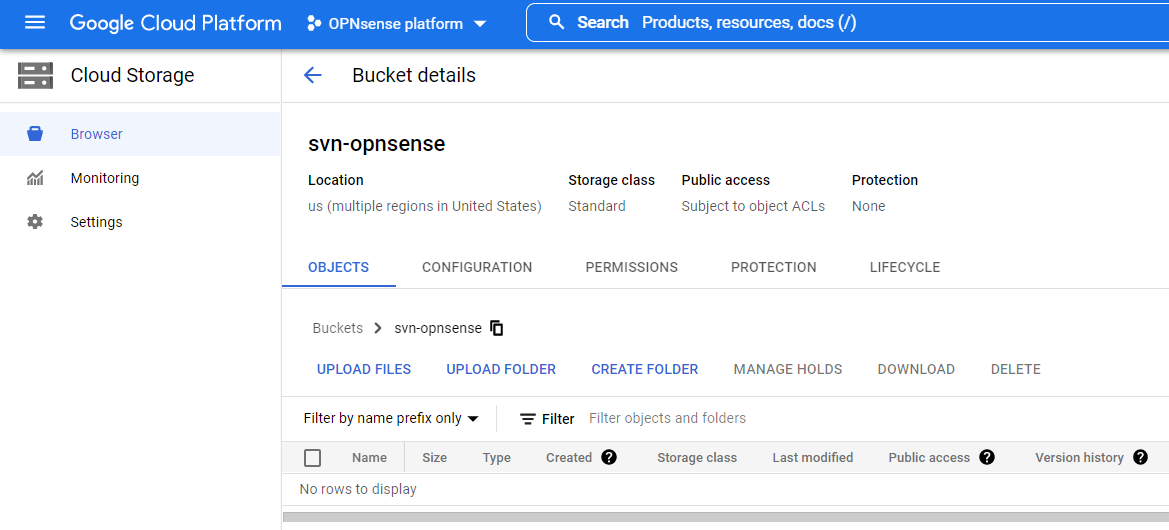Toggle the select-all objects checkbox
Screen dimensions: 1169x530
click(313, 458)
